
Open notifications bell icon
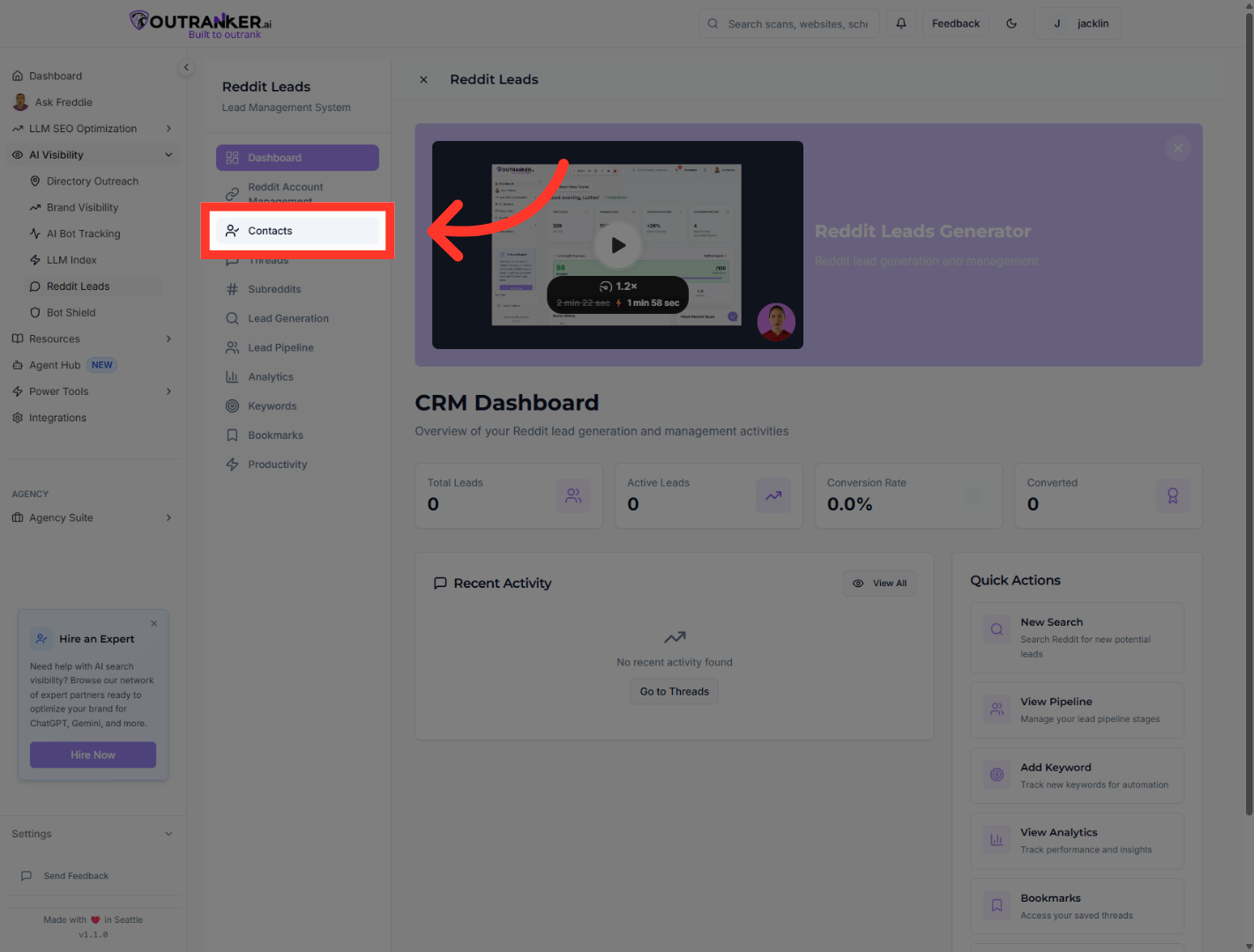coord(901,24)
